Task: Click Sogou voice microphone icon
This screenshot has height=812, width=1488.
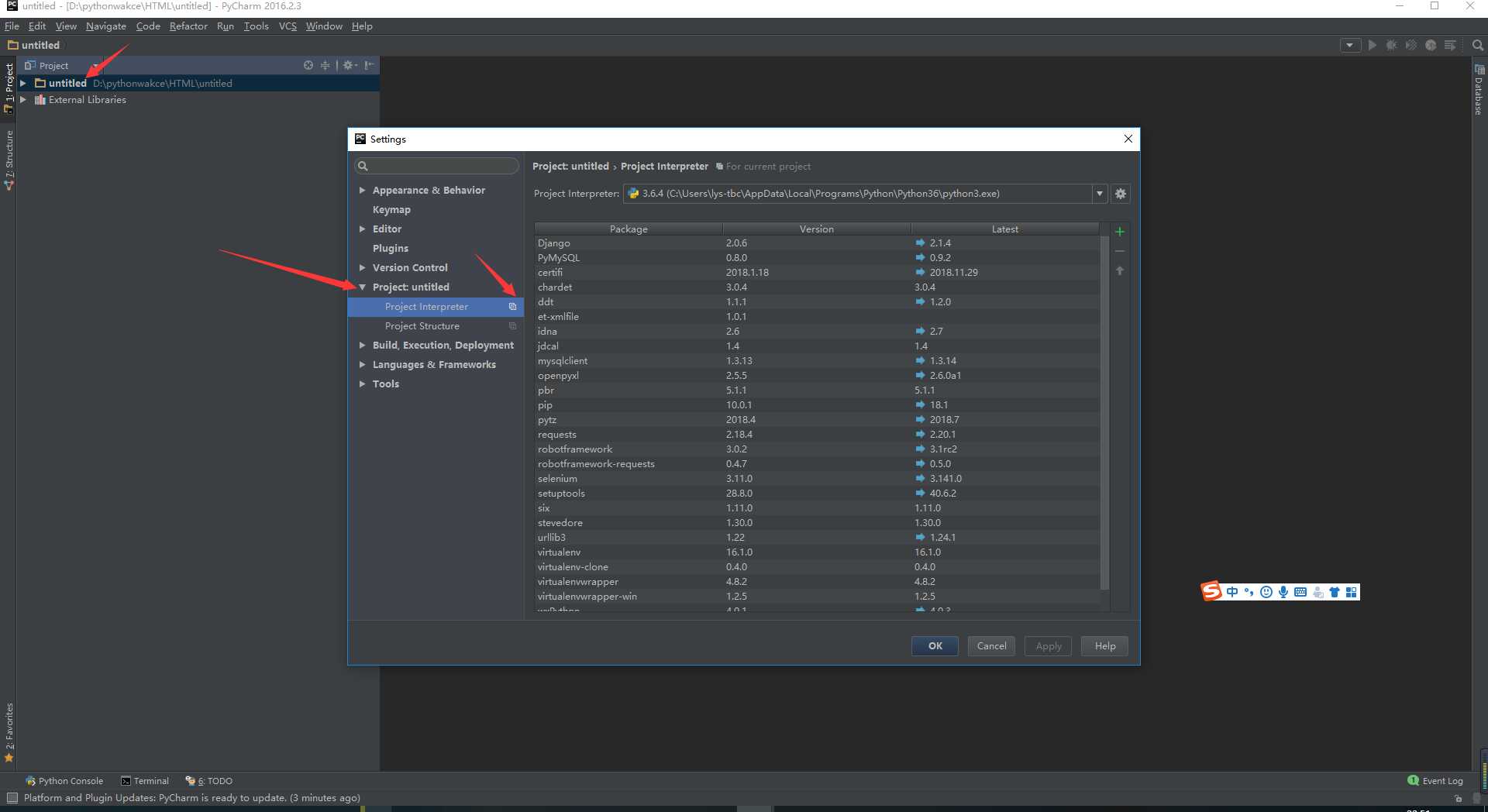Action: pyautogui.click(x=1283, y=592)
